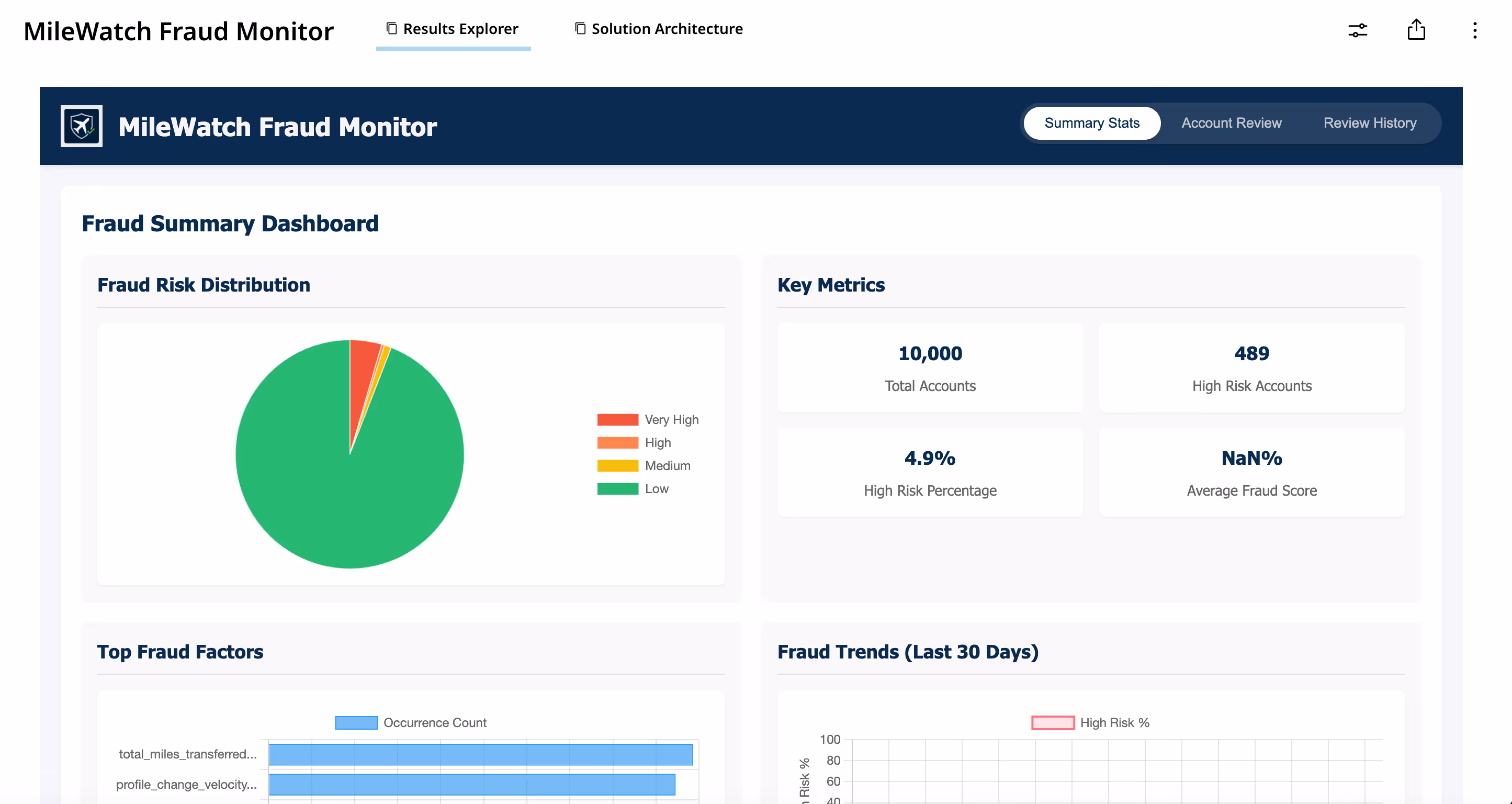Click the total_miles_transferred bar
The width and height of the screenshot is (1512, 804).
point(480,755)
